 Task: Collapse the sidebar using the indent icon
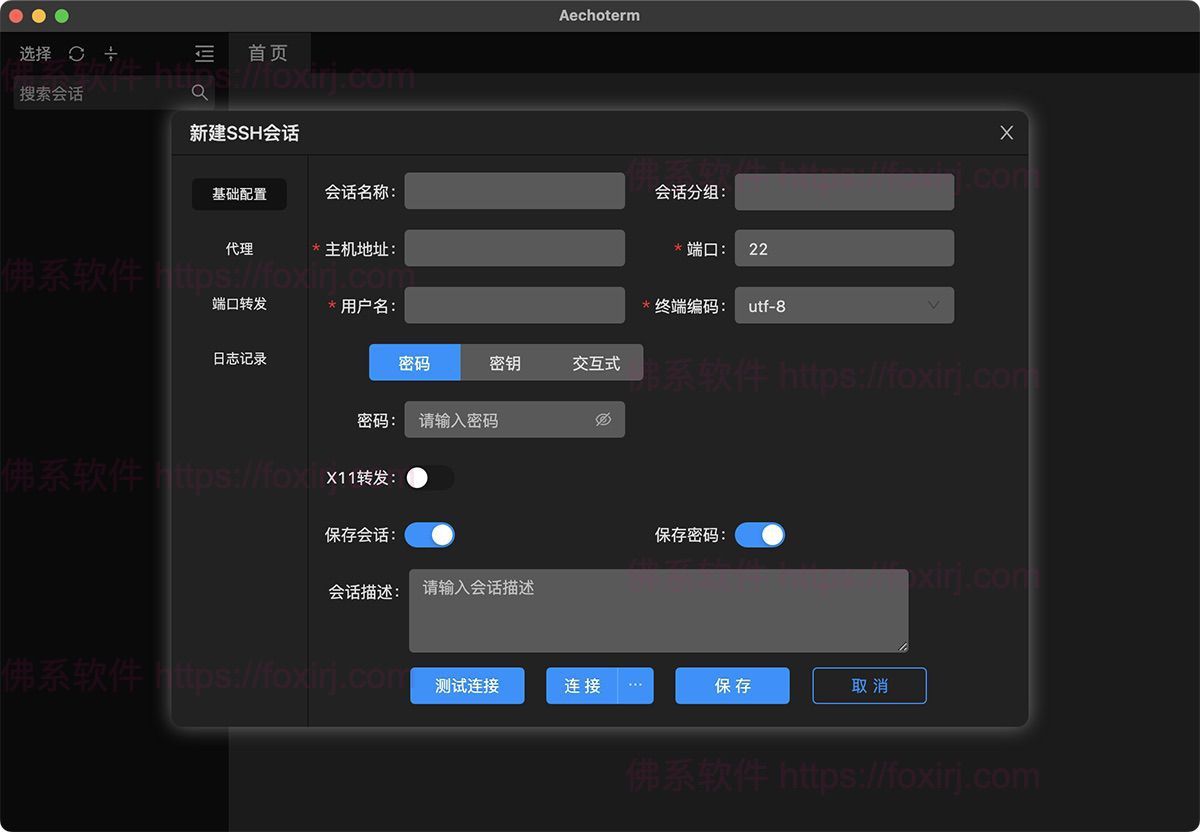[204, 54]
